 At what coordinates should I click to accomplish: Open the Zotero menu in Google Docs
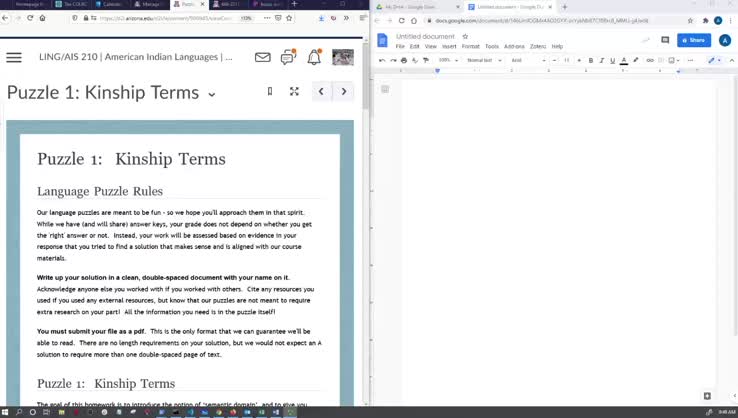[x=538, y=47]
